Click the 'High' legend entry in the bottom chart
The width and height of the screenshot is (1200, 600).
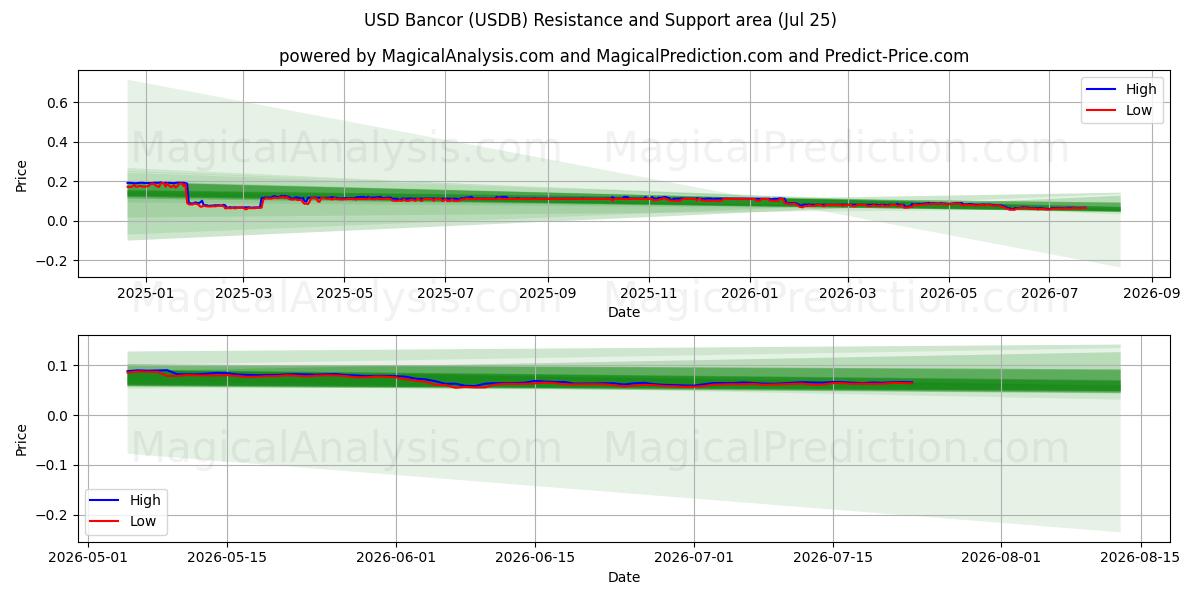click(x=145, y=500)
